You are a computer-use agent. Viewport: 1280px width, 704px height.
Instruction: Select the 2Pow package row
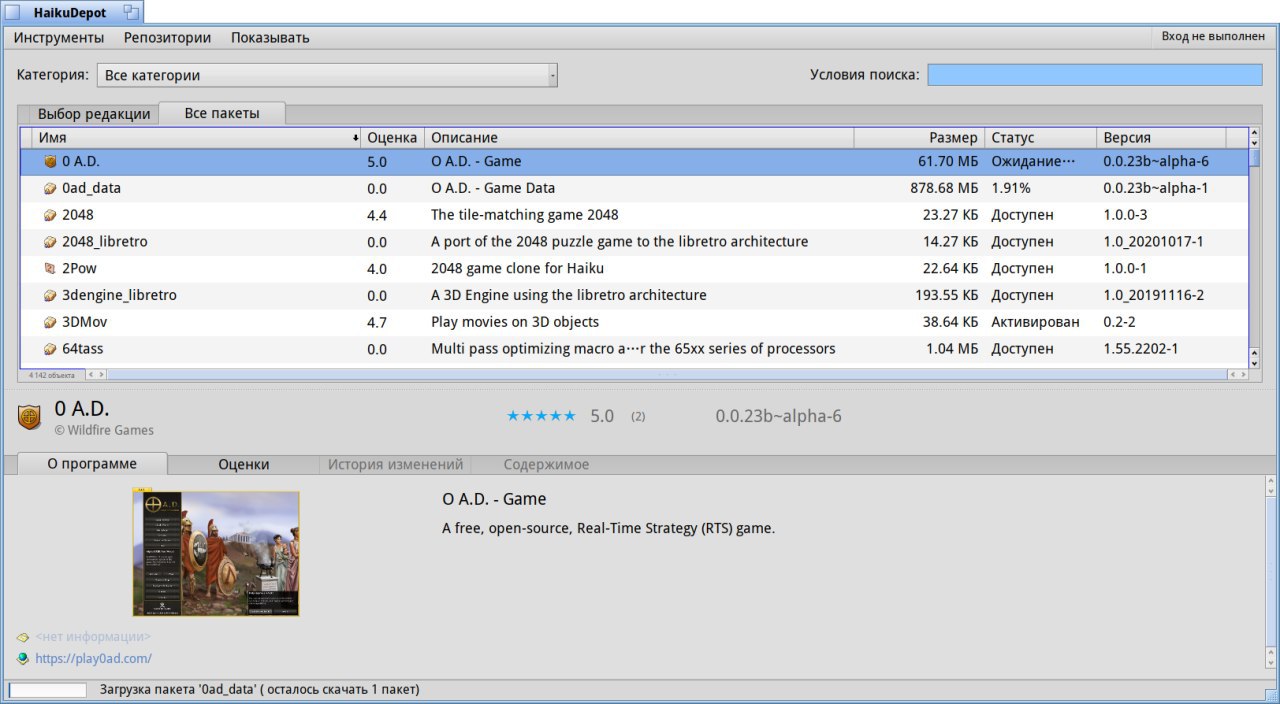[x=634, y=269]
